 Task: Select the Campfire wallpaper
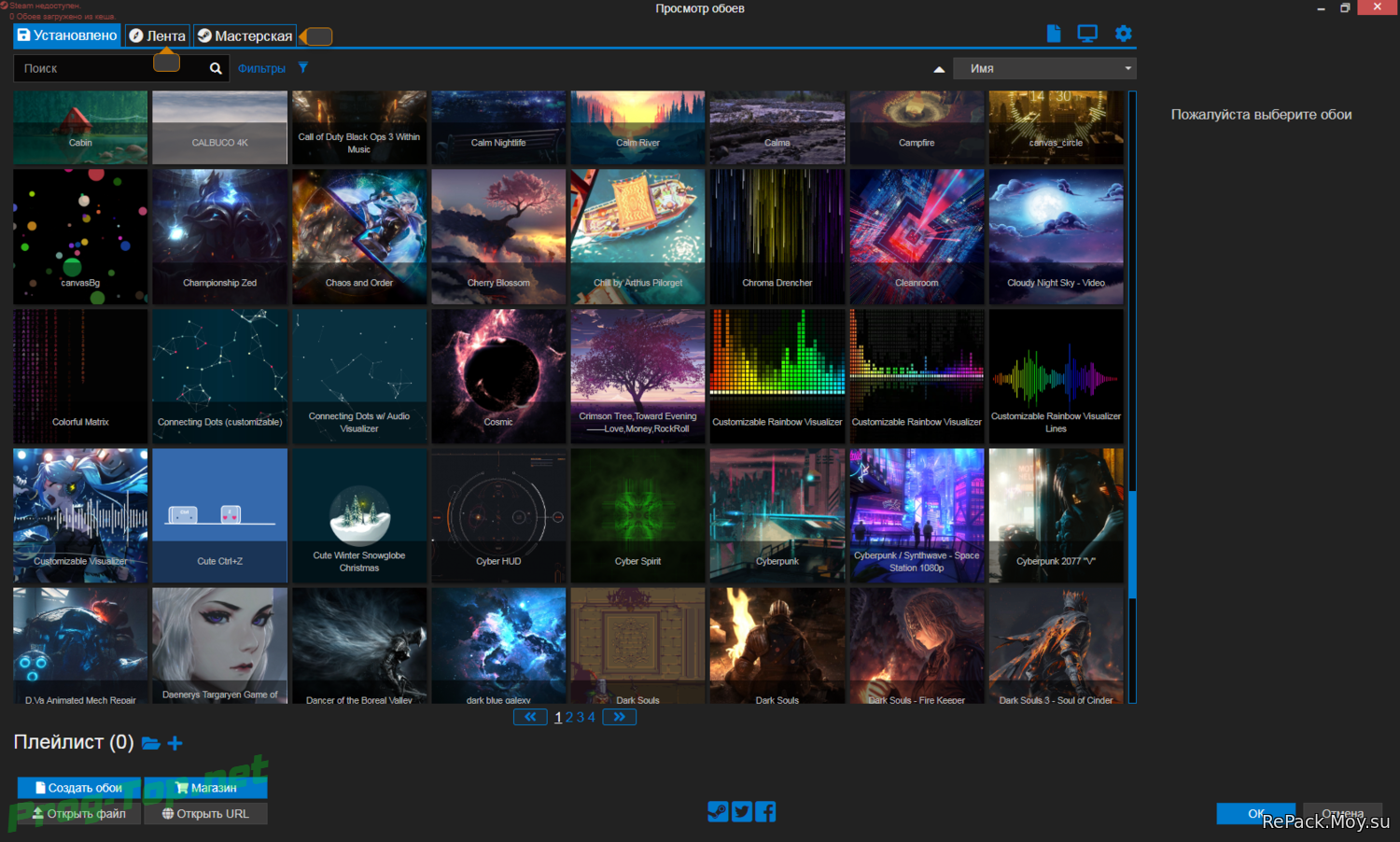point(917,127)
